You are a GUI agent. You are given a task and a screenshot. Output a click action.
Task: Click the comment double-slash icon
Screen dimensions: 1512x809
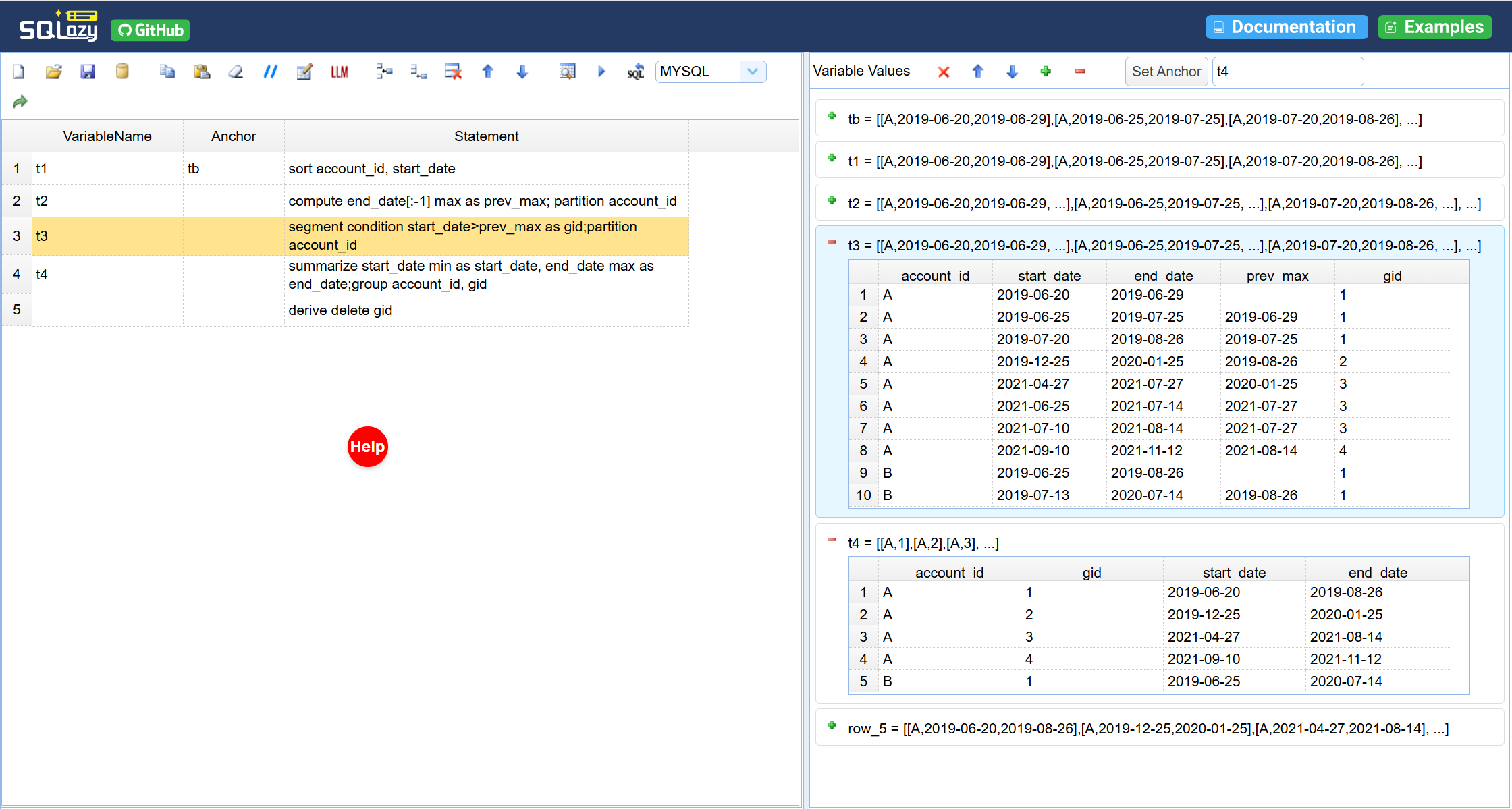pos(270,72)
